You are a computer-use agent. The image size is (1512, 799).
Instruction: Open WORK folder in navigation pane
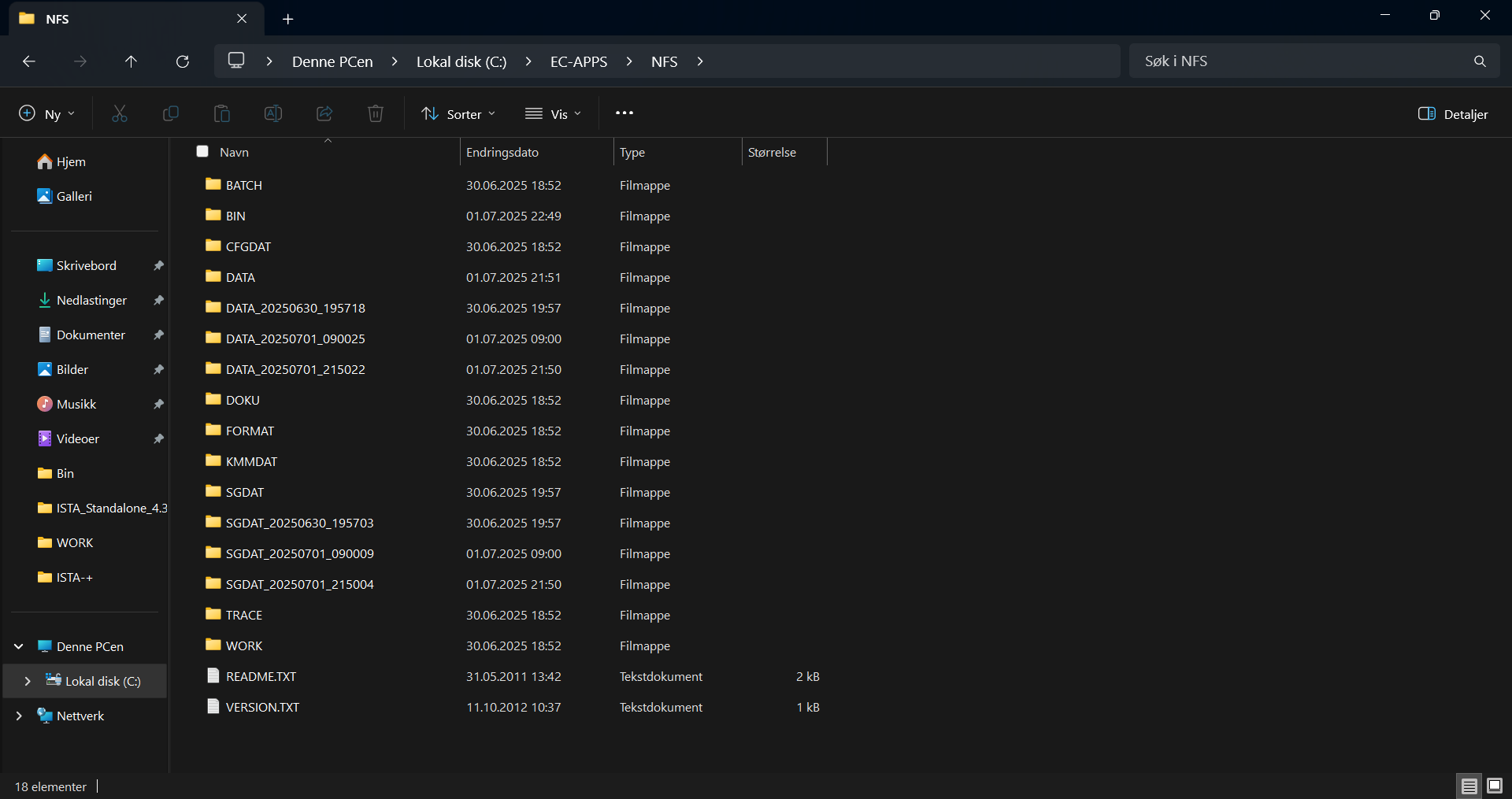(x=65, y=542)
